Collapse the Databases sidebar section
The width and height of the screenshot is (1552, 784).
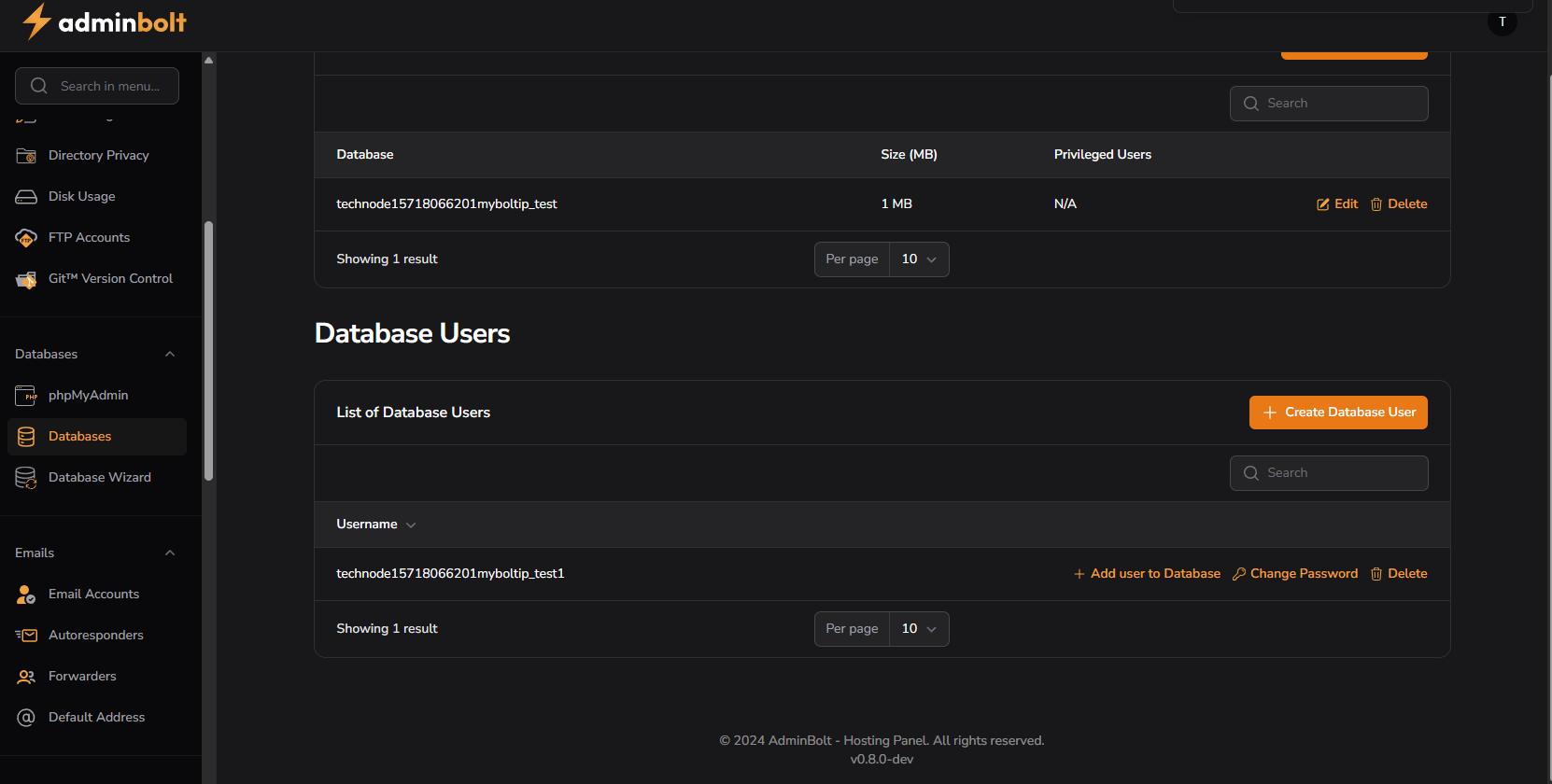point(170,355)
